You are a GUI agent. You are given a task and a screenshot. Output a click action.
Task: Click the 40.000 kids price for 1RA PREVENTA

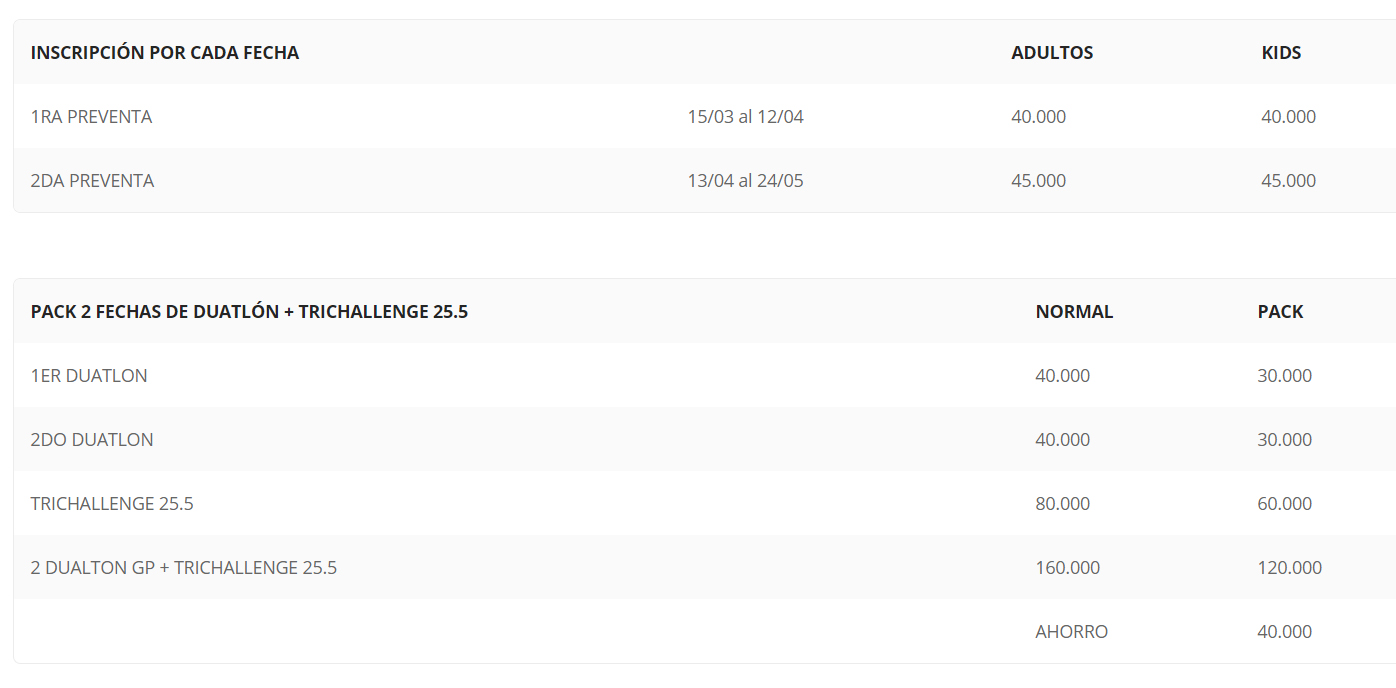click(1288, 117)
